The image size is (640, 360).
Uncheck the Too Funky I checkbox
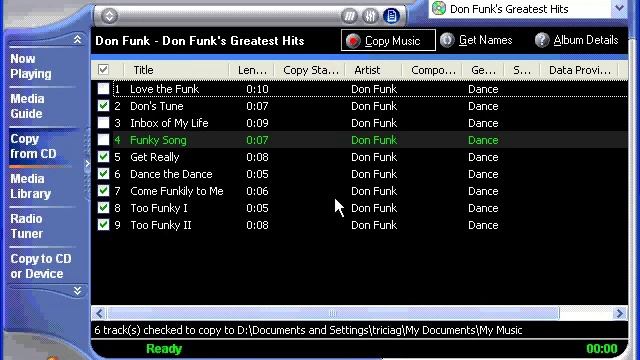click(103, 208)
